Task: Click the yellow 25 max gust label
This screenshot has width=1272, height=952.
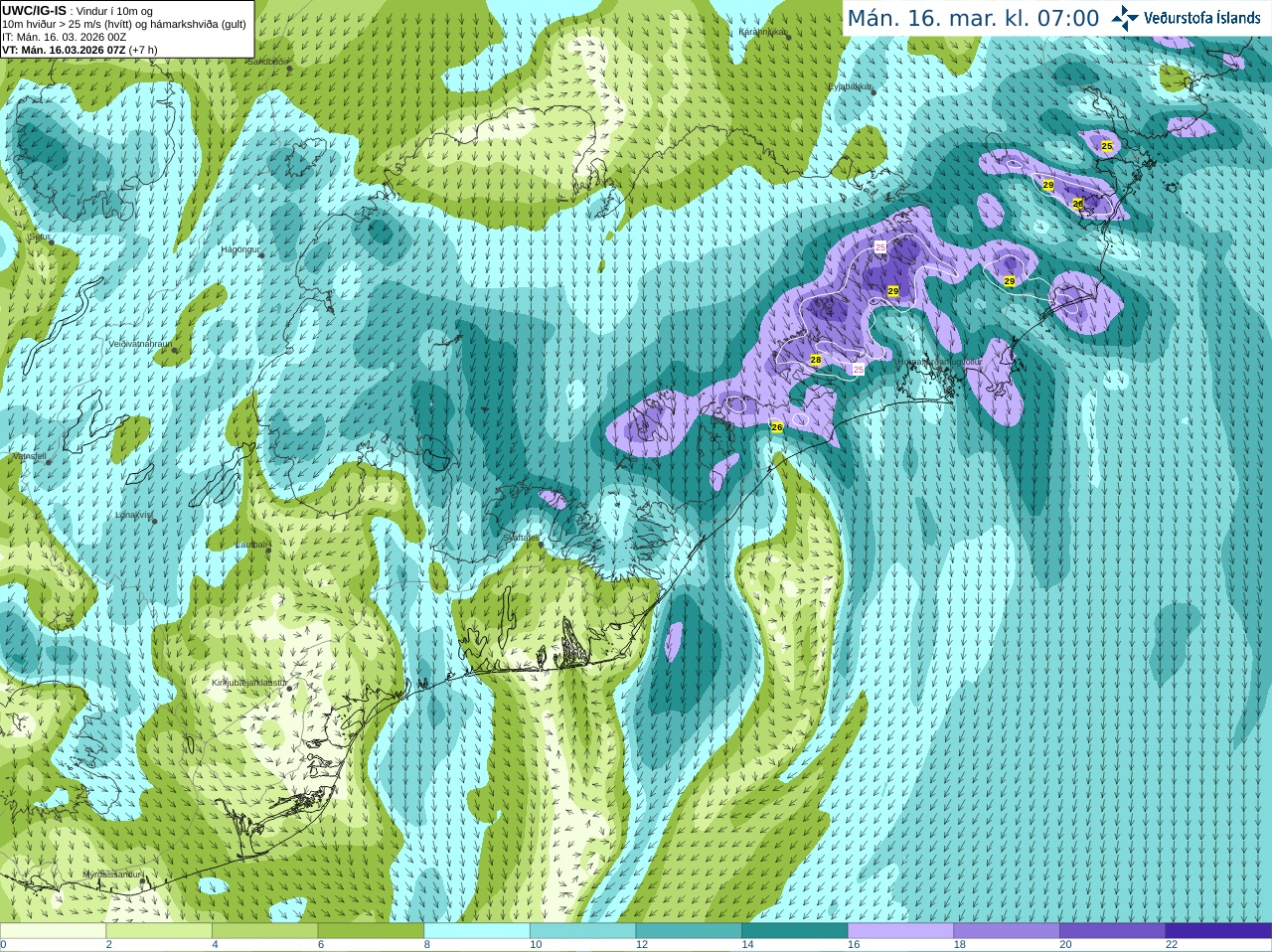Action: pyautogui.click(x=1107, y=146)
